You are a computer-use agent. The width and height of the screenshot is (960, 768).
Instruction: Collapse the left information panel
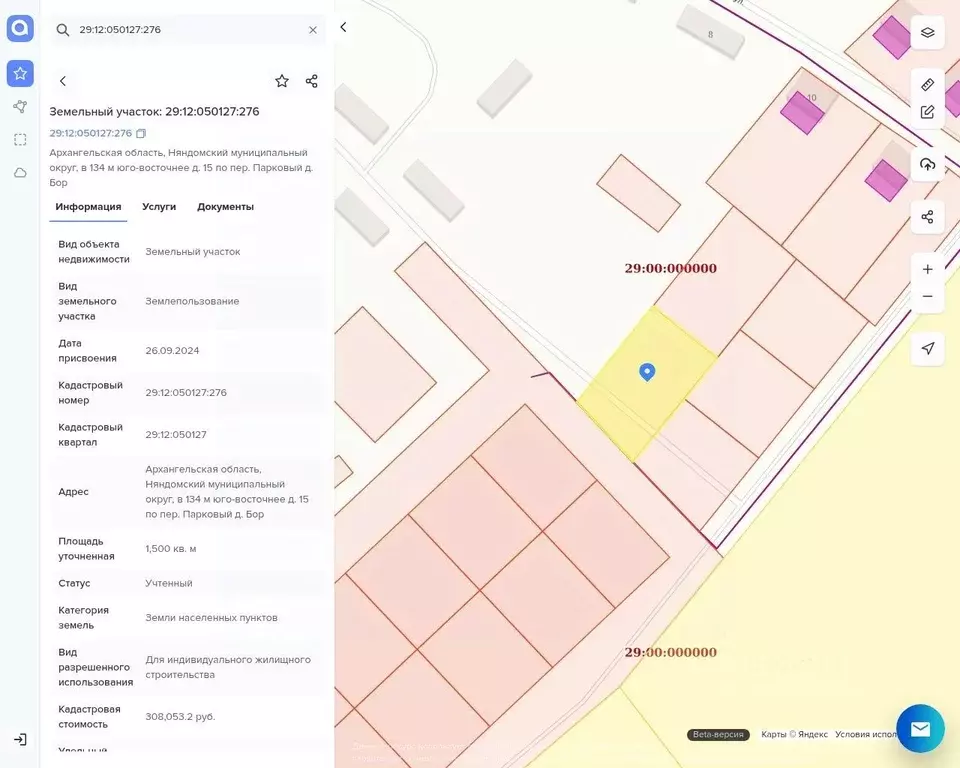point(343,27)
